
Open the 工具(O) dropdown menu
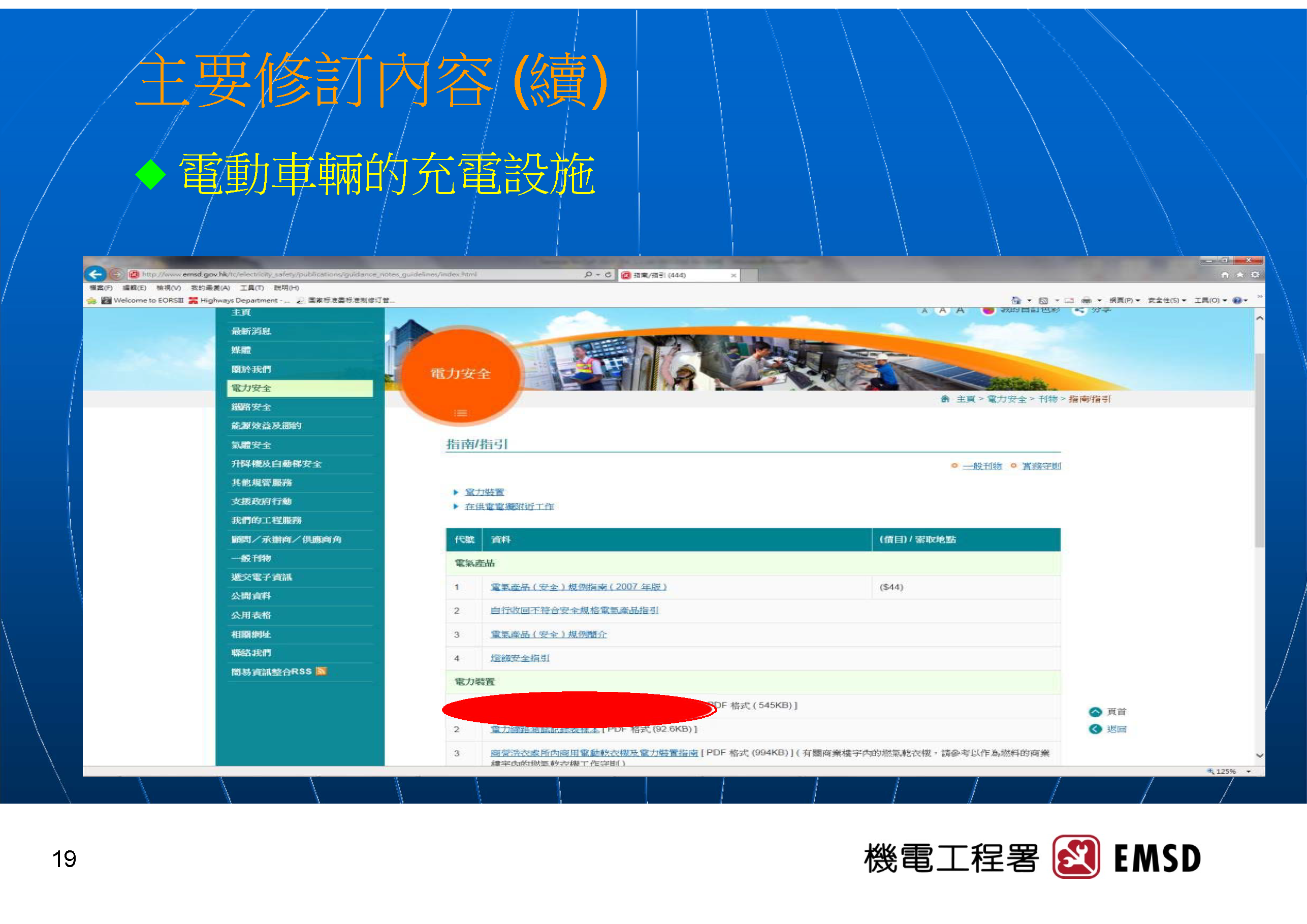(1210, 301)
